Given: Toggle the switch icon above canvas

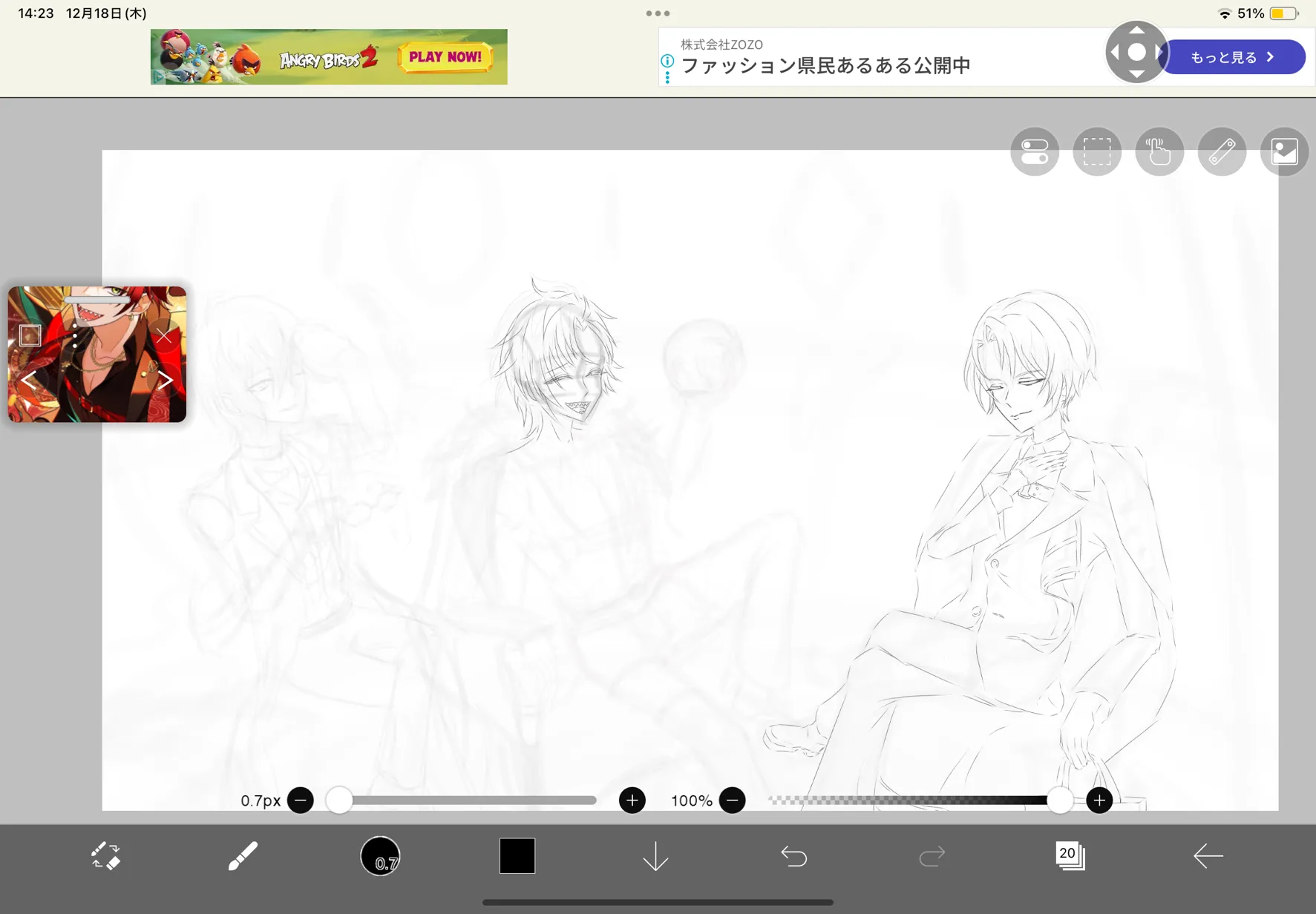Looking at the screenshot, I should tap(1035, 152).
